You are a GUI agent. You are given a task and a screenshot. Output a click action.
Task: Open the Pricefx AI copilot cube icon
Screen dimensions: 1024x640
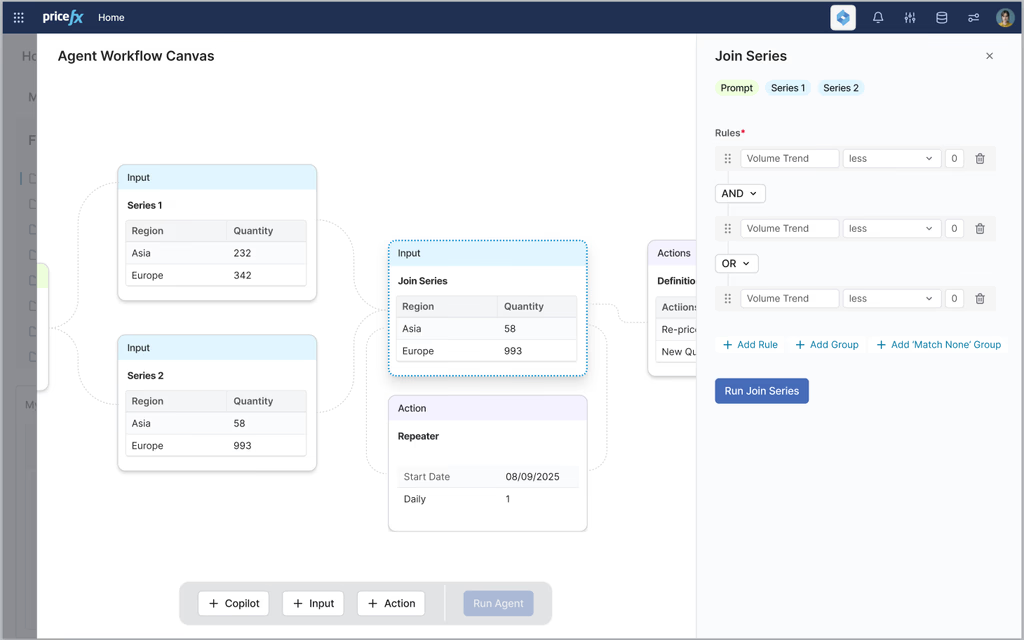click(841, 17)
